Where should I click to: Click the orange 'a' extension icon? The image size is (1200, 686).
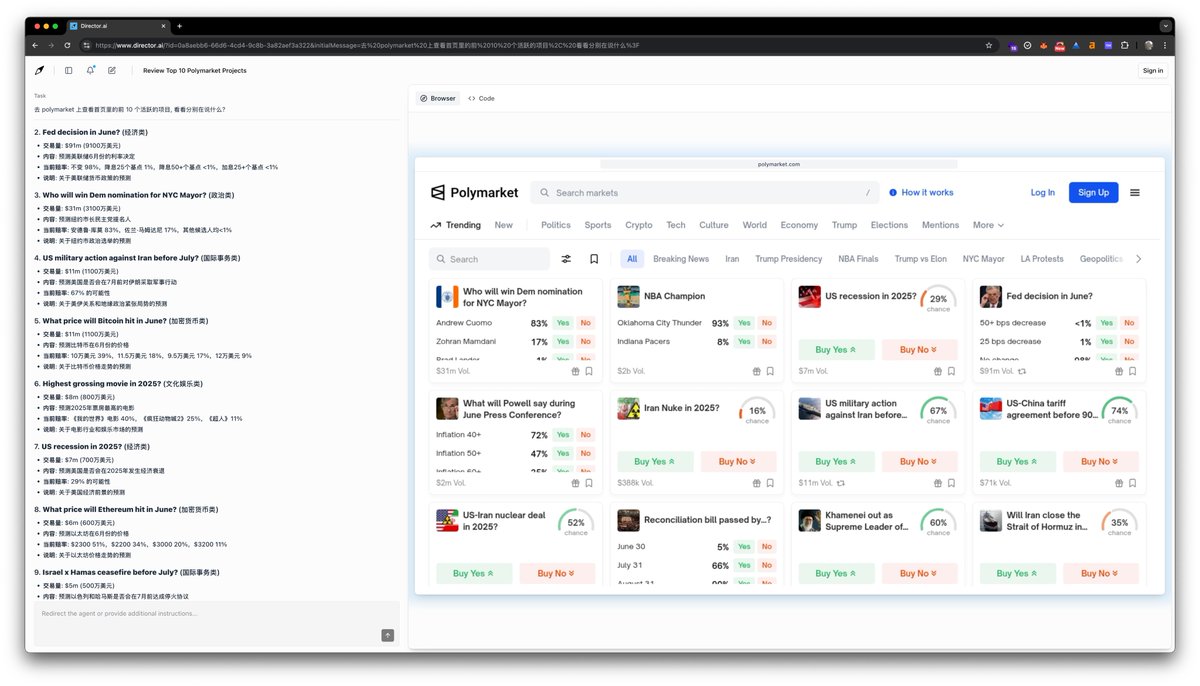point(1092,45)
